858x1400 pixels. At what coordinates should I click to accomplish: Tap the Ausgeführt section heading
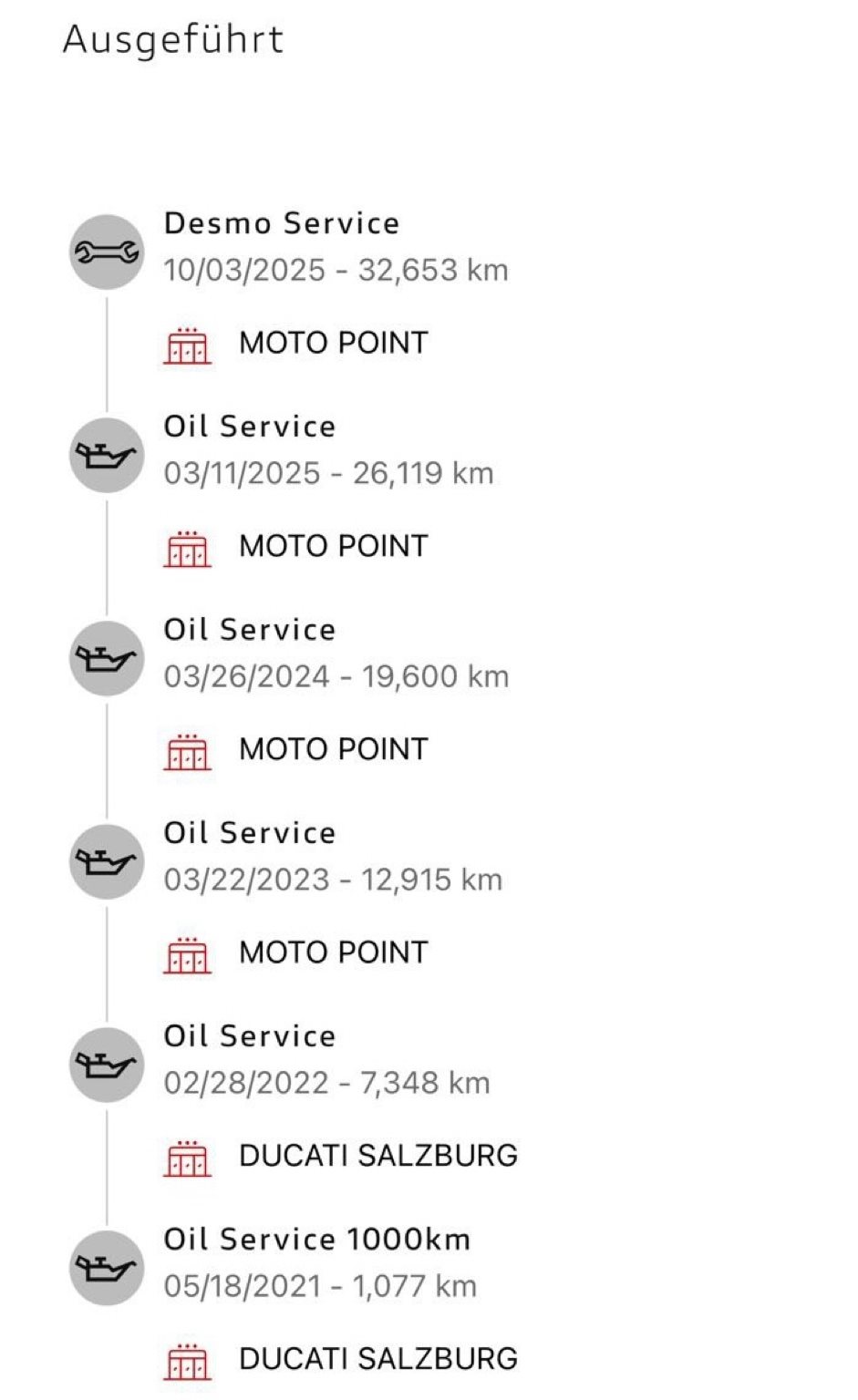[x=173, y=40]
